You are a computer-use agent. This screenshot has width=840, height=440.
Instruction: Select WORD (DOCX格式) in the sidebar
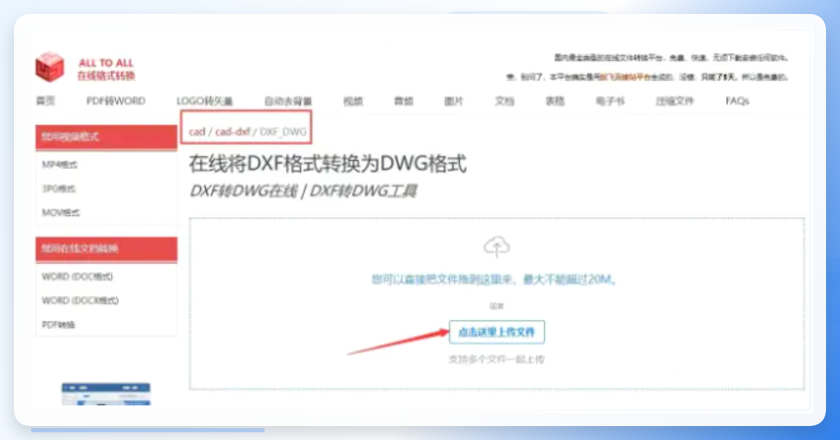coord(80,301)
